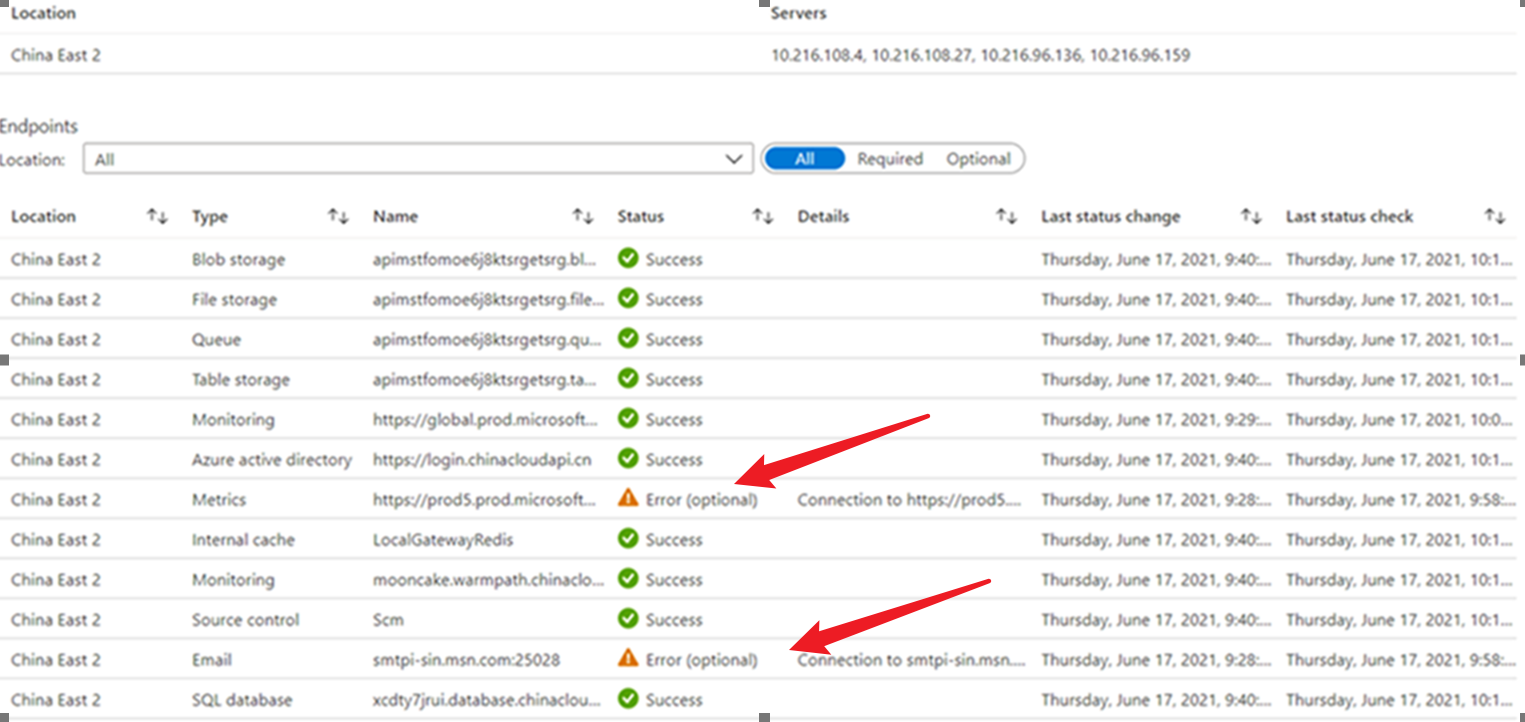Viewport: 1525px width, 722px height.
Task: Click Metrics row warning triangle icon
Action: [x=628, y=498]
